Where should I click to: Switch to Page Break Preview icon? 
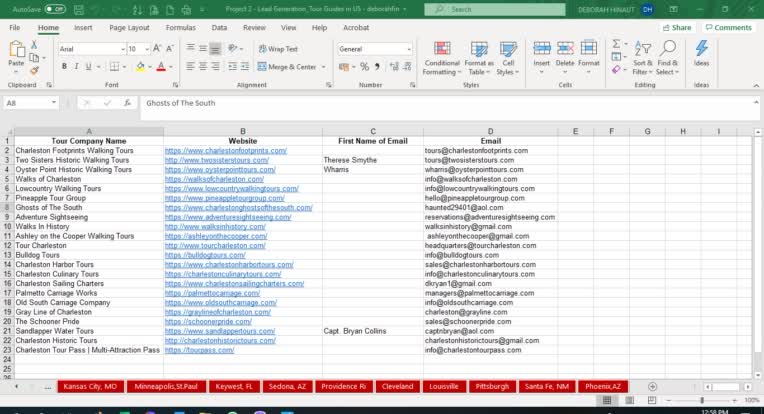(x=651, y=400)
